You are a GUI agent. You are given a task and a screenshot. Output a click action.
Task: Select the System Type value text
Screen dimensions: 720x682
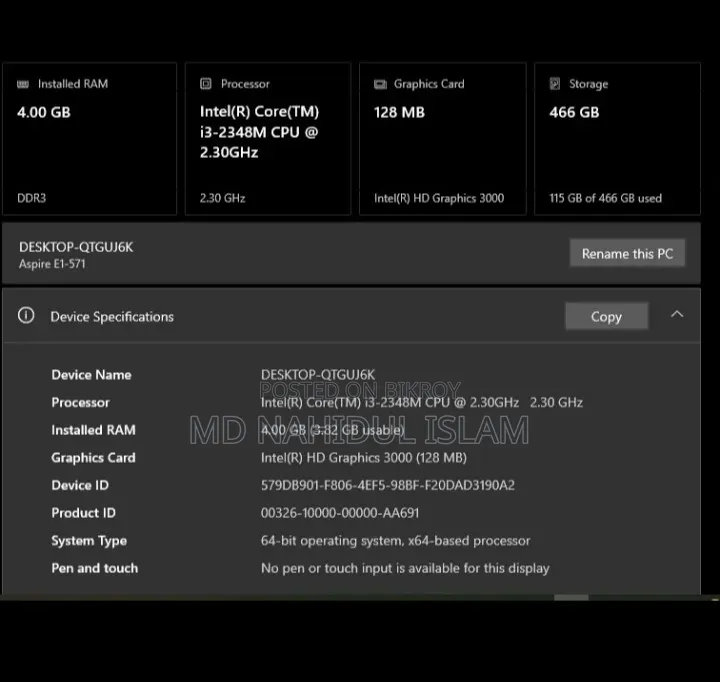pos(395,541)
